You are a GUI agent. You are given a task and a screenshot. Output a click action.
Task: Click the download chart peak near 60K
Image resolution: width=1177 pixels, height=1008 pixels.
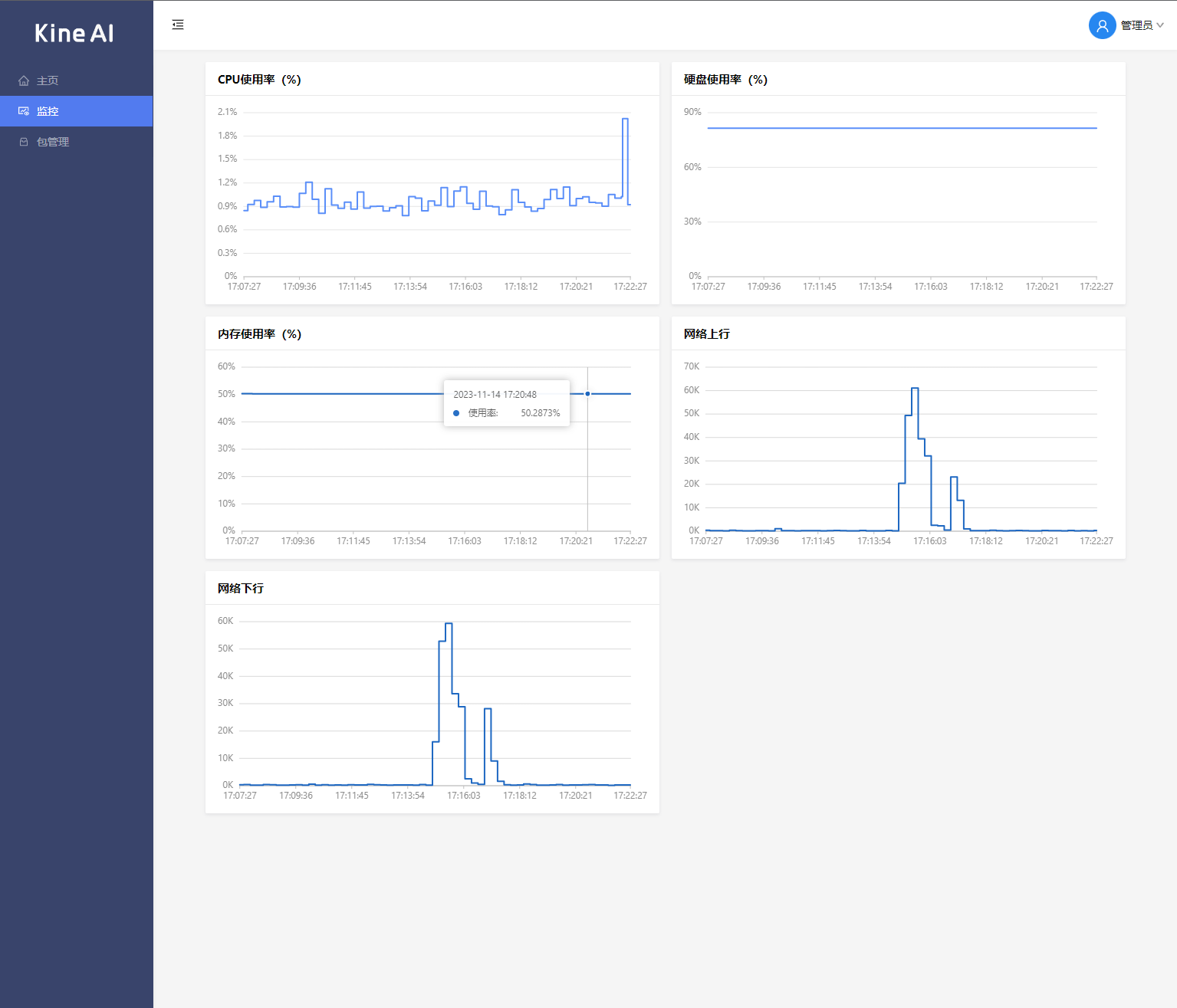pos(449,624)
